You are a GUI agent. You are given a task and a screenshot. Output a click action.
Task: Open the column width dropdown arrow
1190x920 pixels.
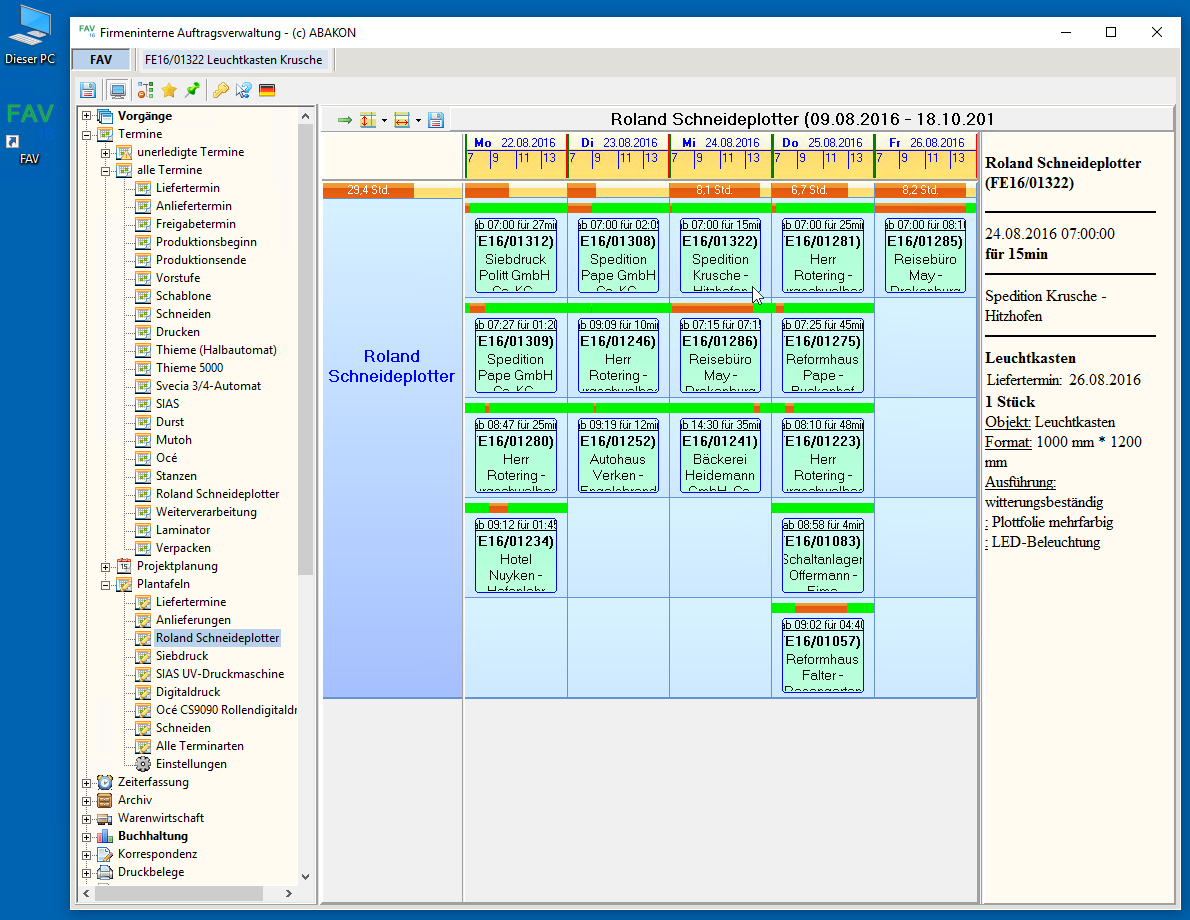[418, 121]
